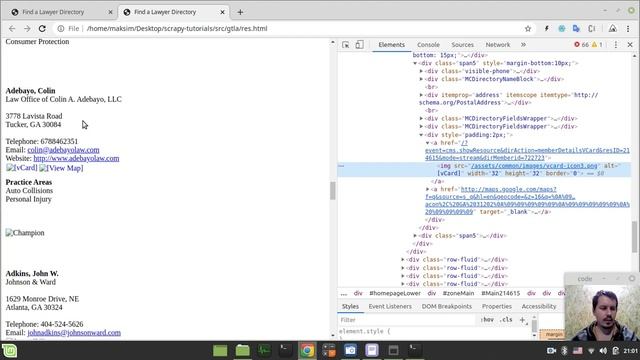Viewport: 640px width, 360px height.
Task: Click the translate extension icon
Action: pos(576,29)
